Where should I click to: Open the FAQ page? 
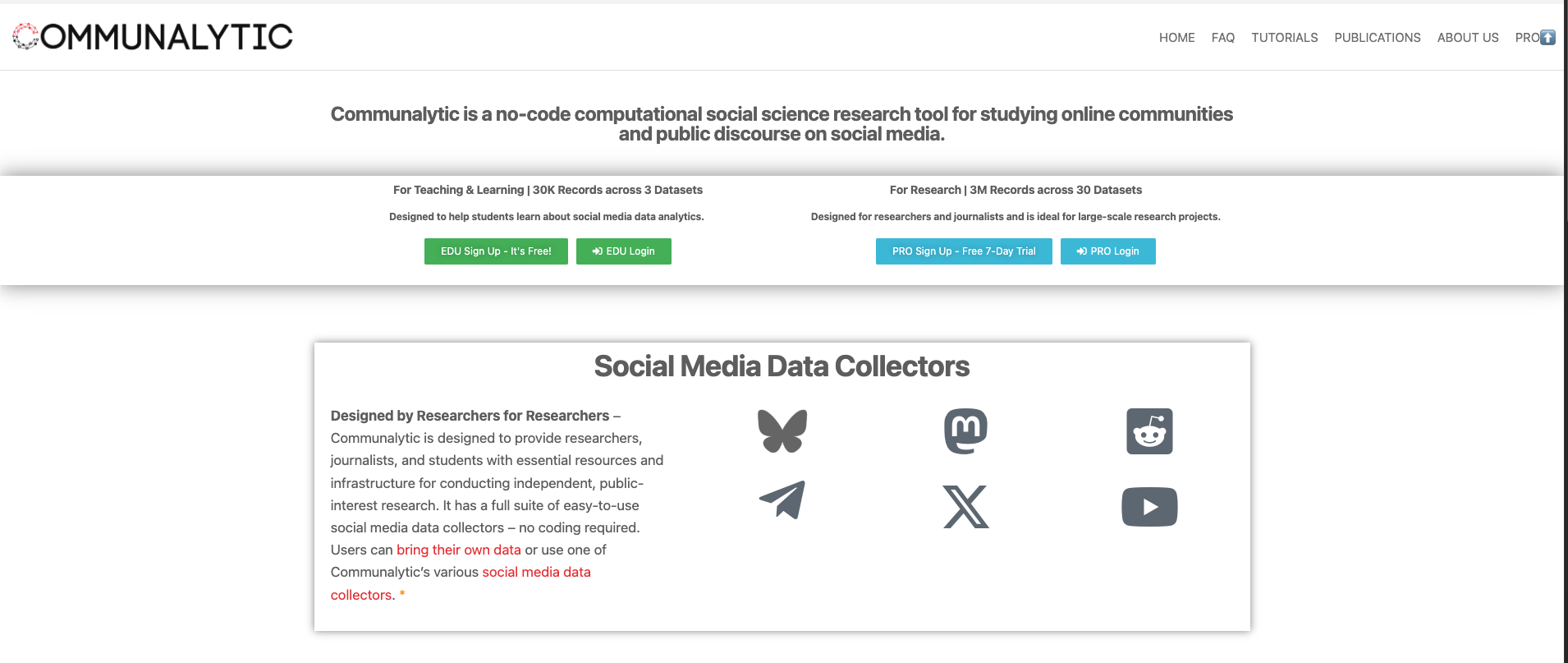coord(1222,38)
